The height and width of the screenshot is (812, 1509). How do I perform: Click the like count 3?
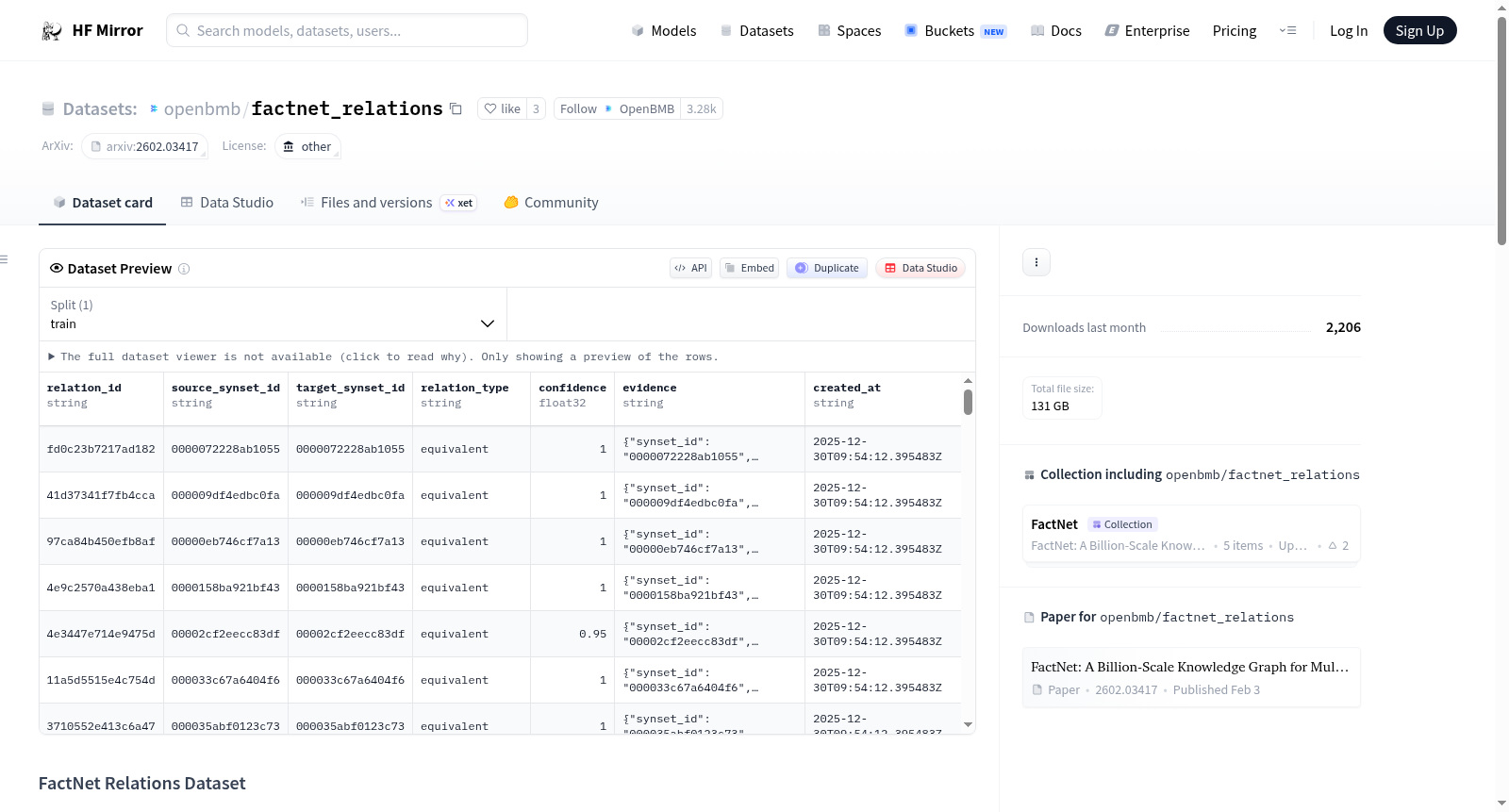coord(536,108)
